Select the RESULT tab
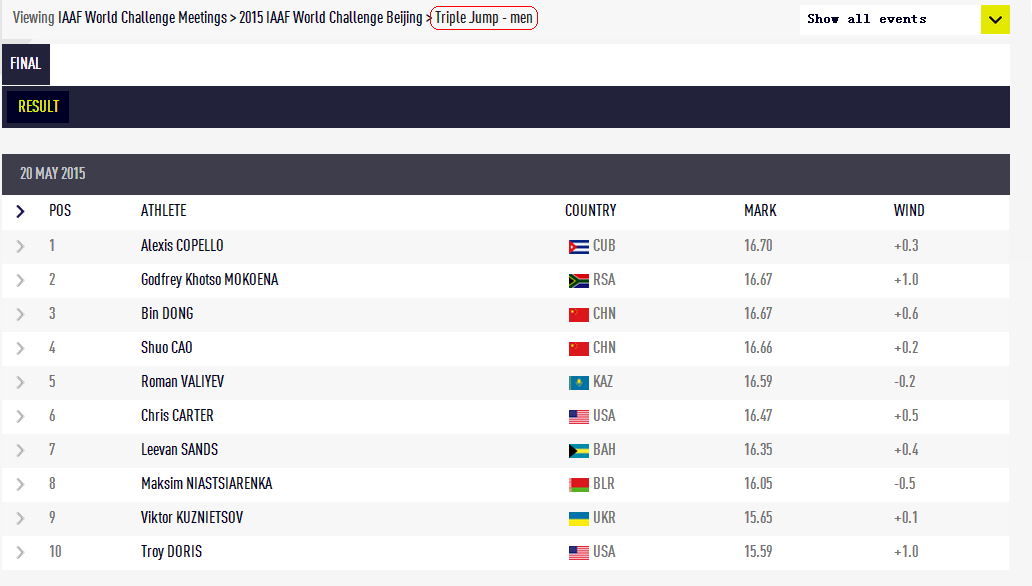The width and height of the screenshot is (1032, 586). 38,107
